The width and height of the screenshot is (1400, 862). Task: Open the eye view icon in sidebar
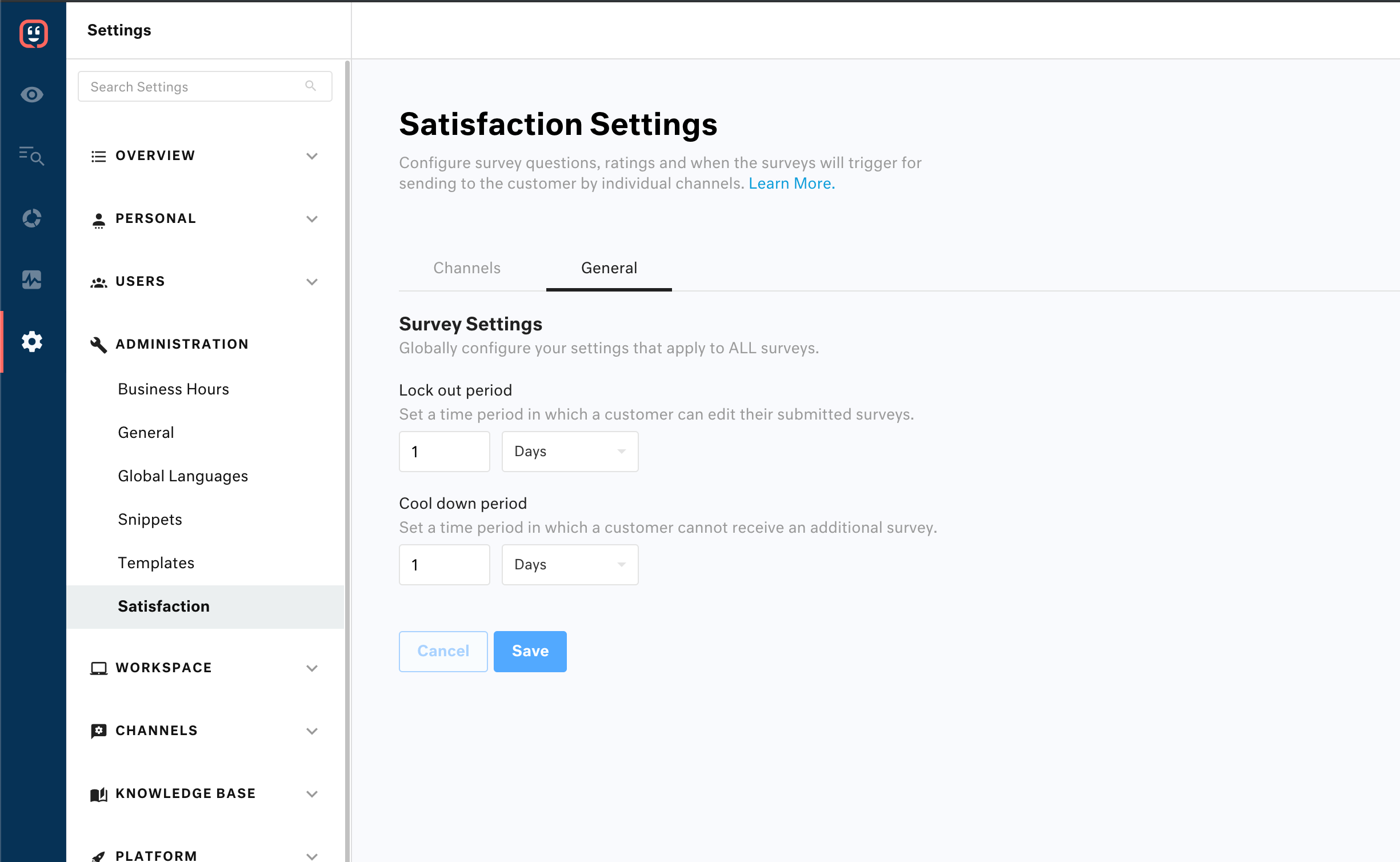[x=32, y=94]
